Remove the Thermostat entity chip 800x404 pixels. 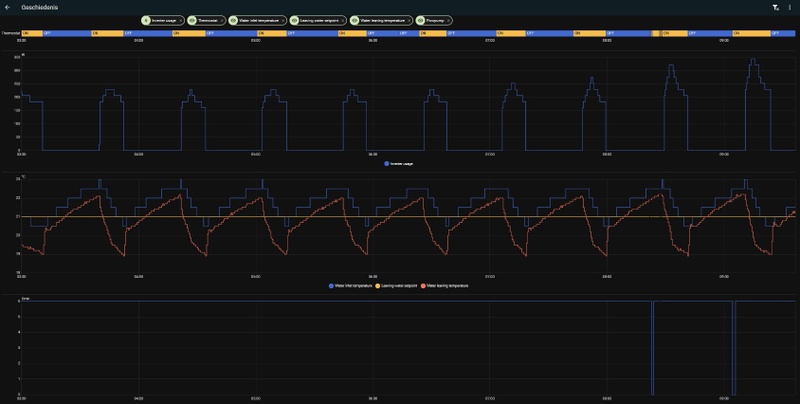[222, 21]
